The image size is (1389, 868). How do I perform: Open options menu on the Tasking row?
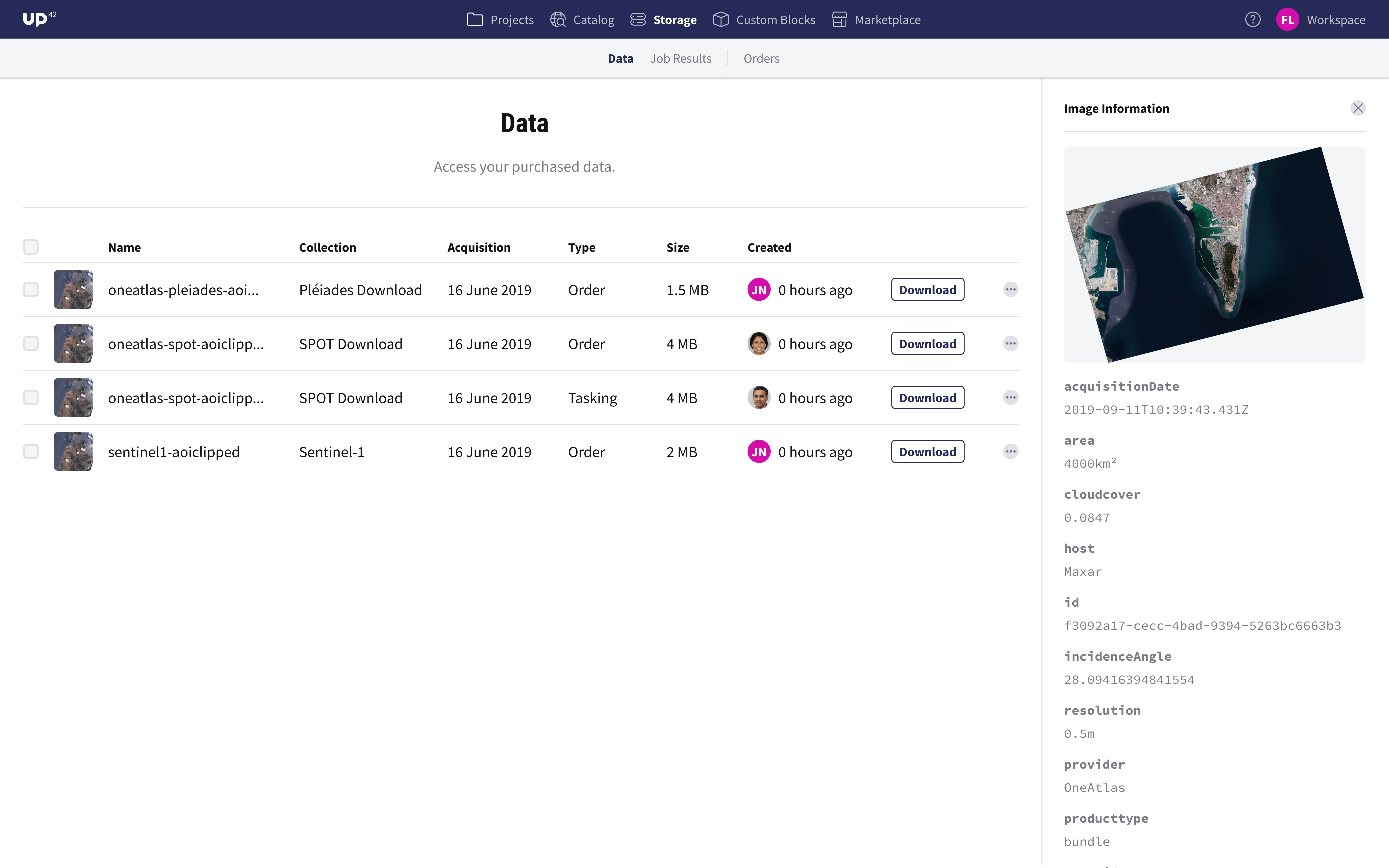[x=1011, y=397]
